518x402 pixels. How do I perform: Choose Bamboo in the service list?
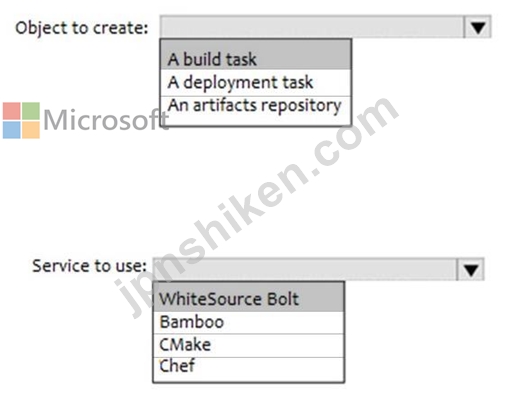coord(248,323)
